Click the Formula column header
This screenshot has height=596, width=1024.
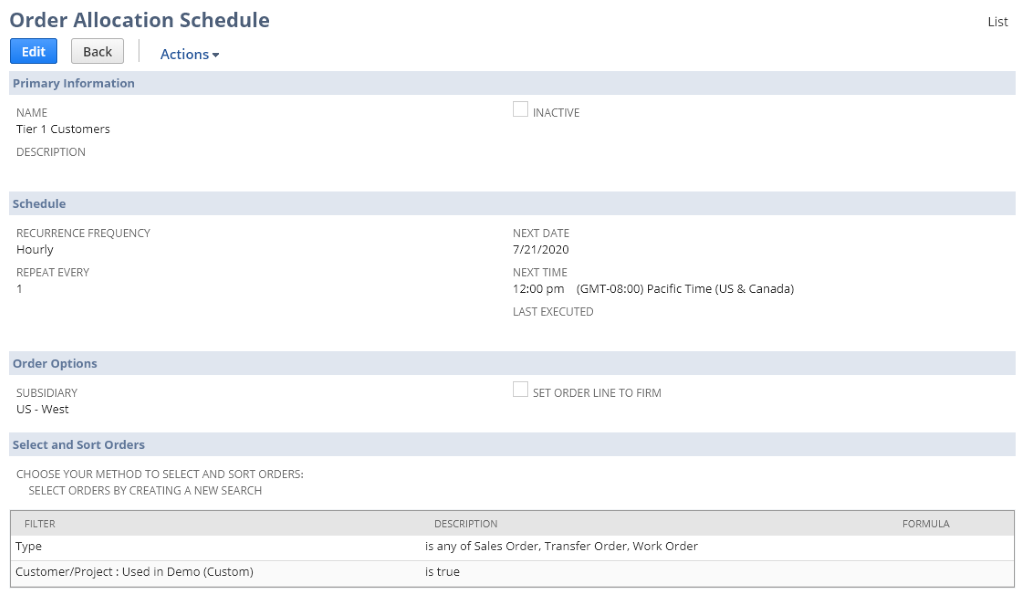click(925, 523)
